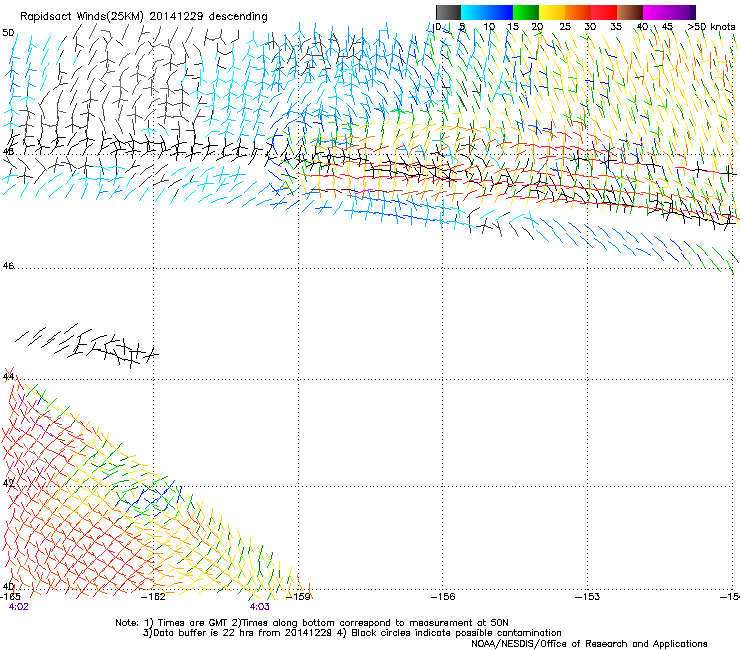Viewport: 740px width, 650px height.
Task: Click the 'Rapidscat Winds(25KM) 20141229 descending' title
Action: click(x=143, y=17)
